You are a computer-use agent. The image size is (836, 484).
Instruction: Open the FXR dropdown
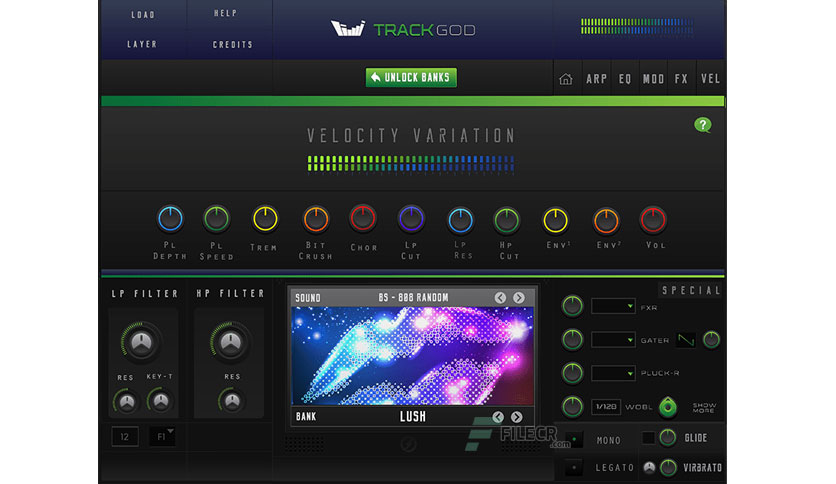[613, 306]
